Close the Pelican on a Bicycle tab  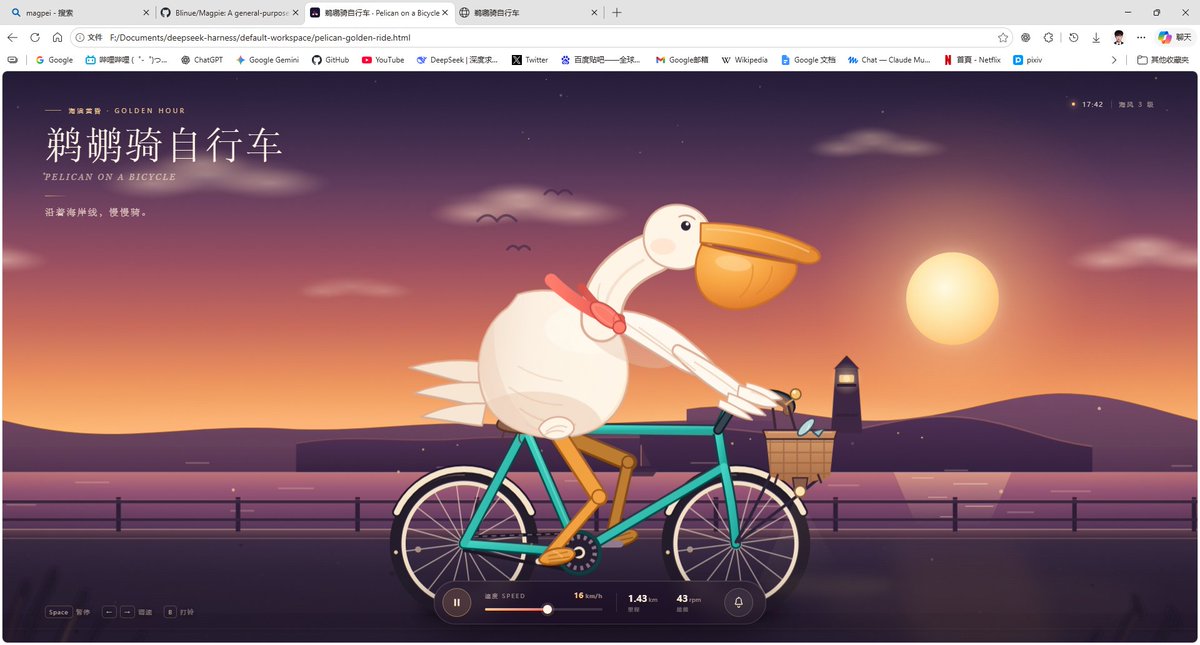pyautogui.click(x=444, y=12)
